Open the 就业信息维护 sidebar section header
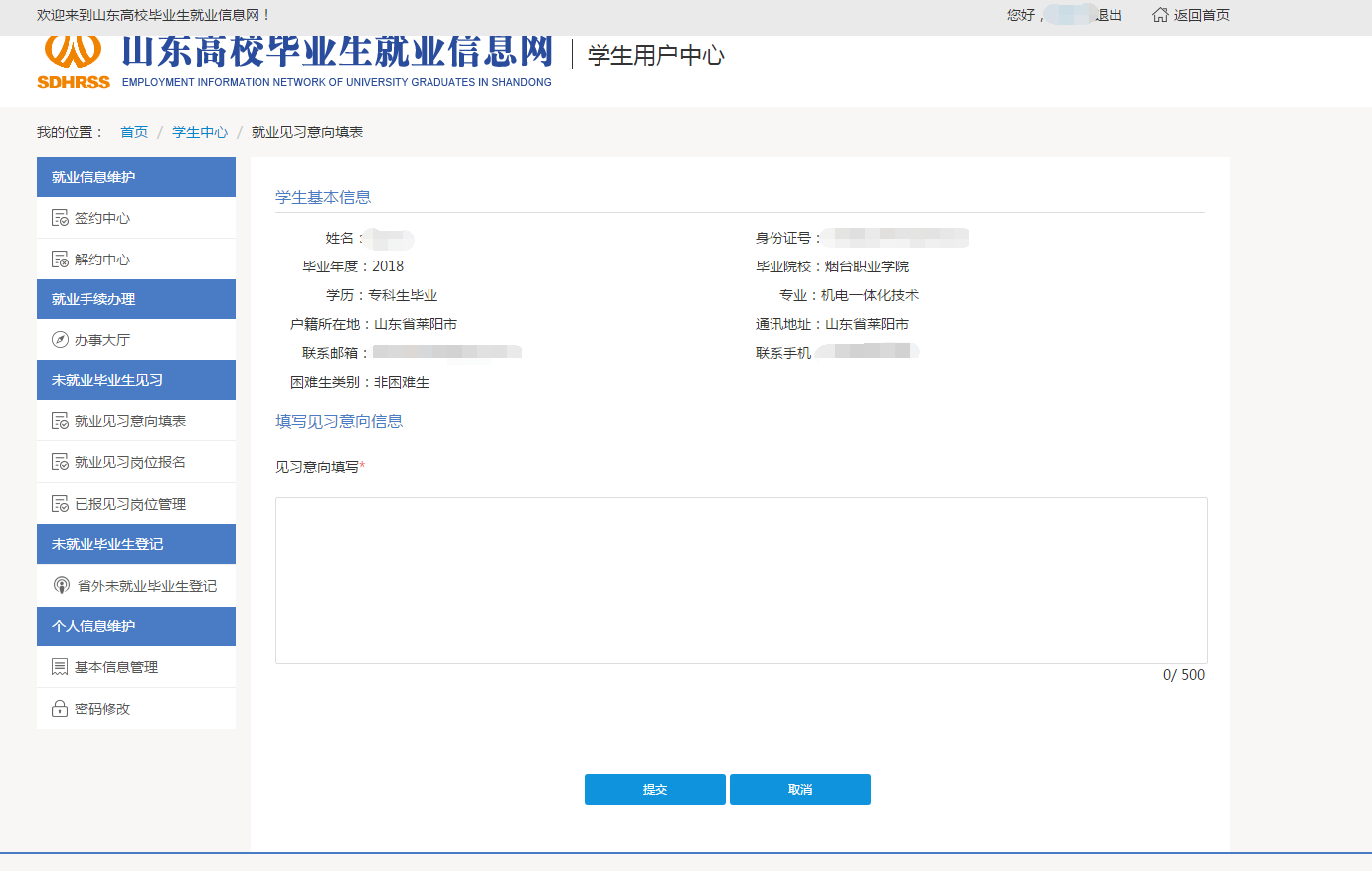1372x871 pixels. click(x=136, y=177)
